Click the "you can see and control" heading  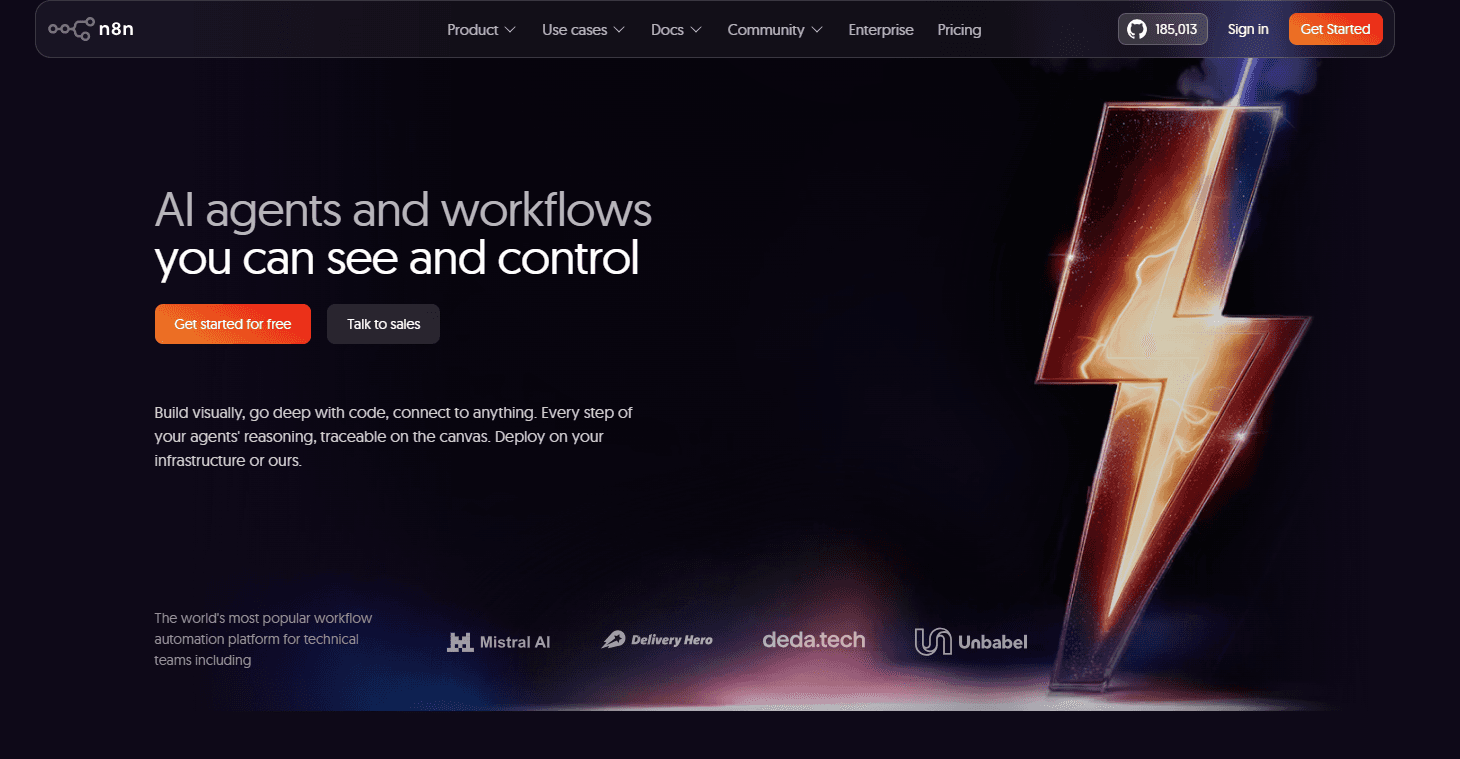point(397,258)
